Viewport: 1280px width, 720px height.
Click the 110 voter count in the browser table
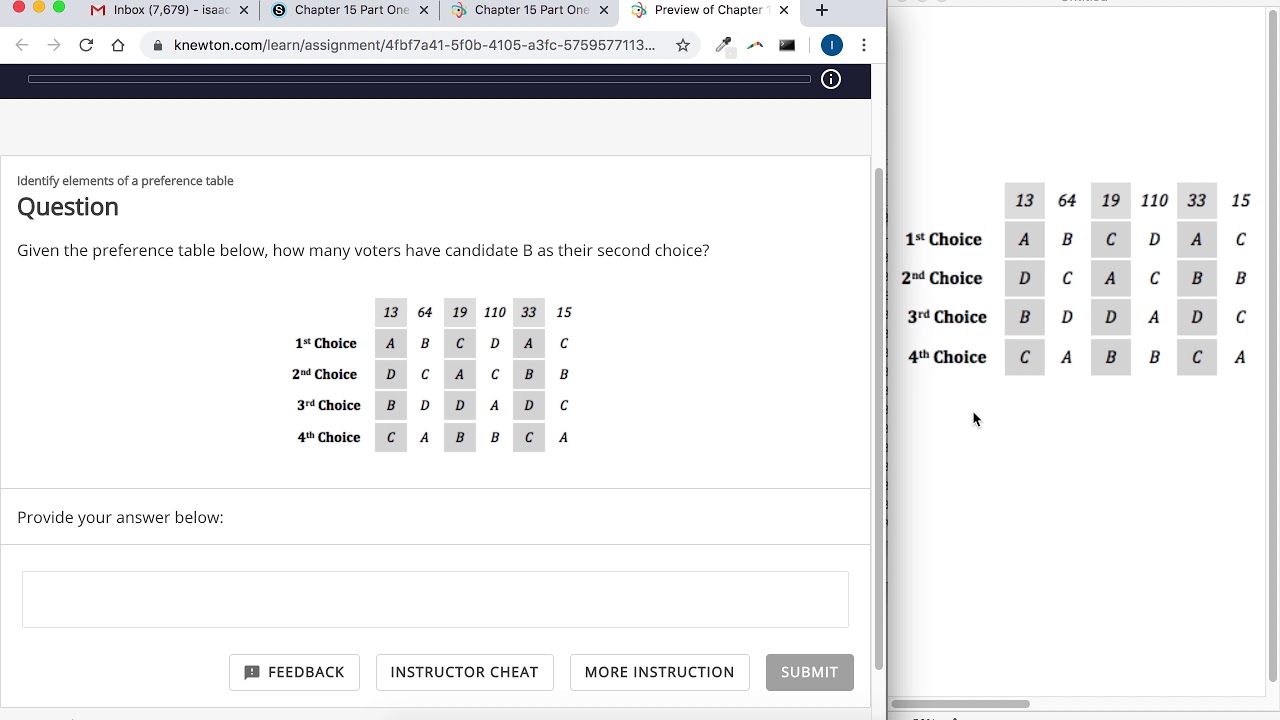494,312
